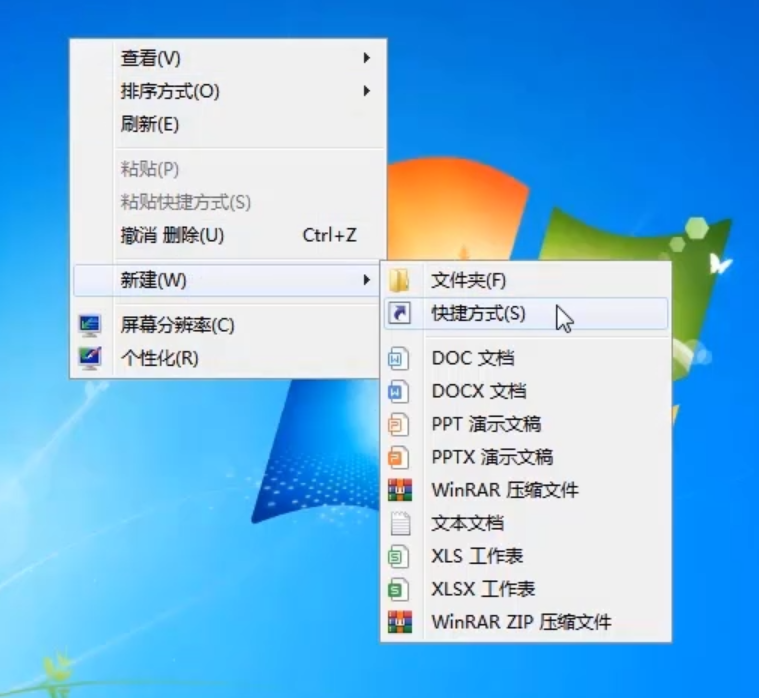Click the 新建(W) submenu arrow
Image resolution: width=759 pixels, height=698 pixels.
(x=367, y=280)
